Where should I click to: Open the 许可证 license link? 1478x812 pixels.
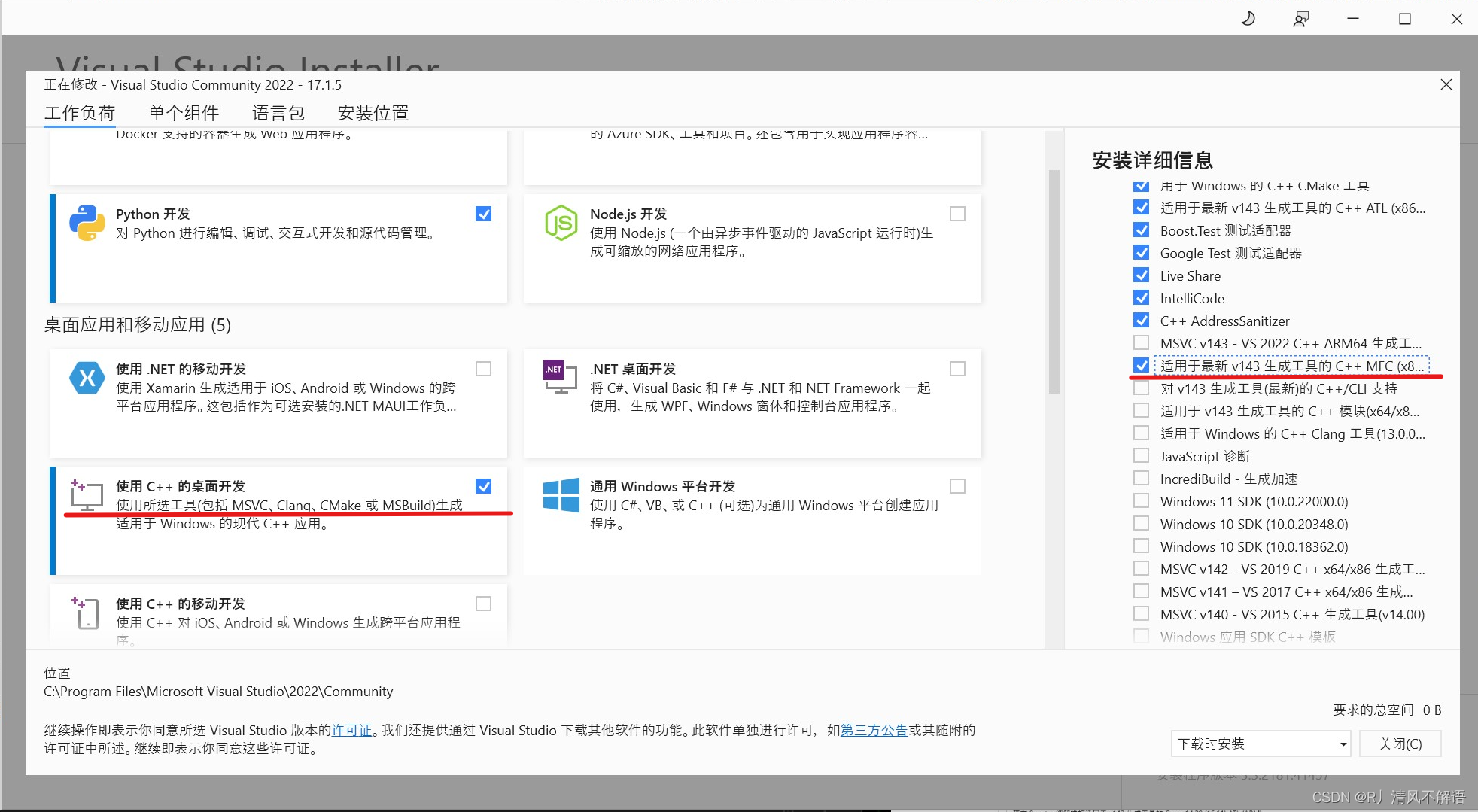[352, 730]
